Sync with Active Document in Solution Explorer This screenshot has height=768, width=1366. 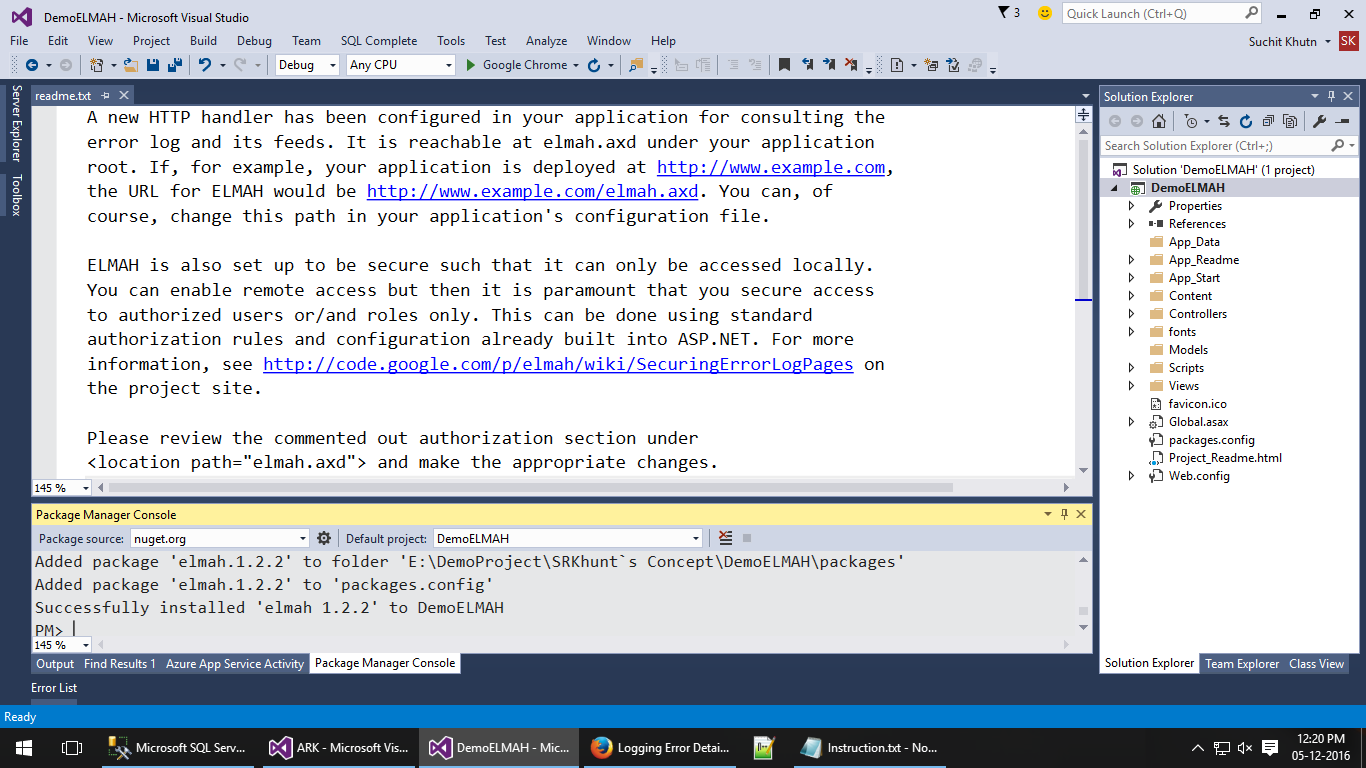click(x=1223, y=121)
